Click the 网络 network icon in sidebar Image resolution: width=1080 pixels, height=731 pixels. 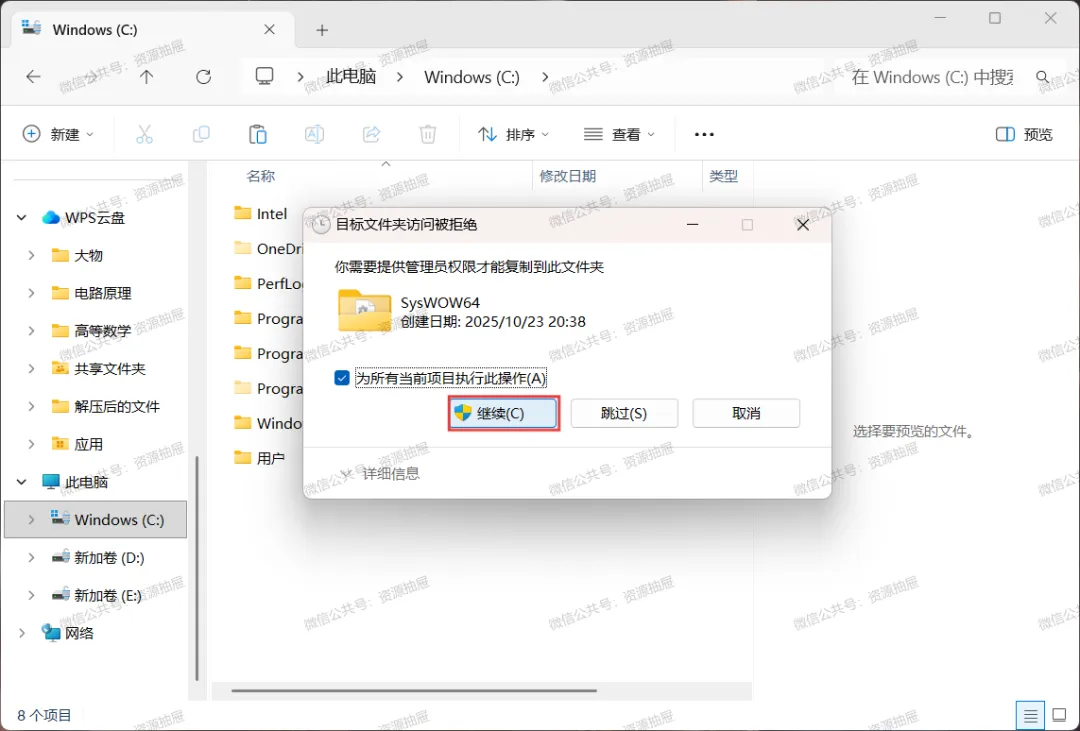tap(50, 632)
